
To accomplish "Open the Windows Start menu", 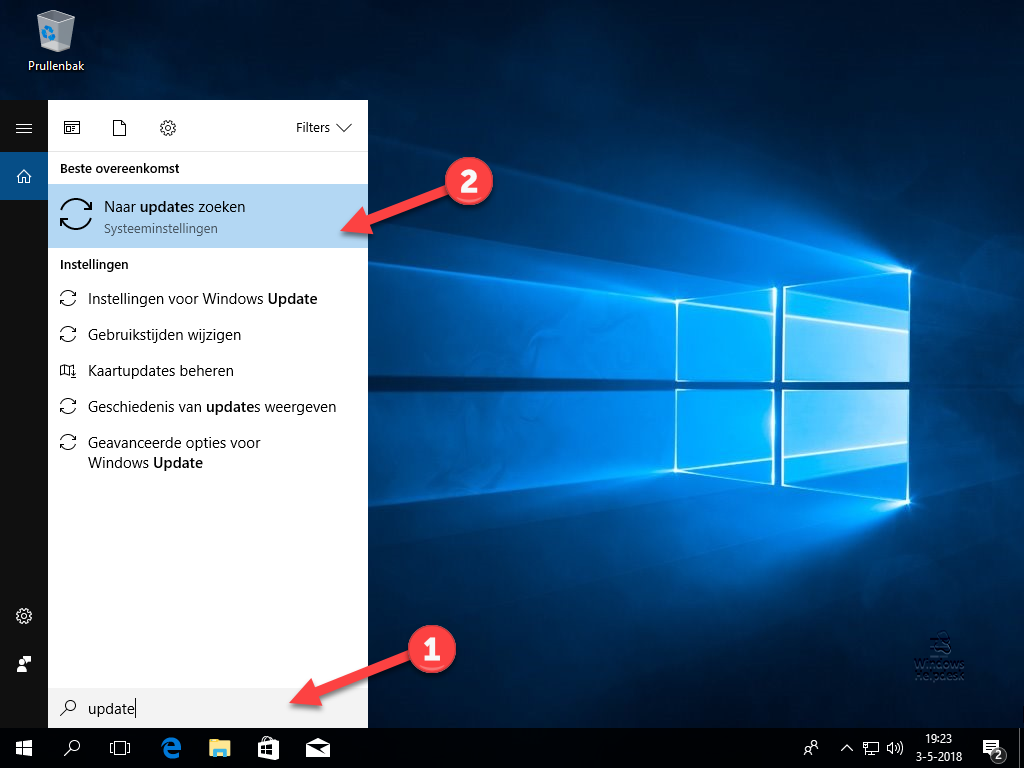I will [x=24, y=748].
